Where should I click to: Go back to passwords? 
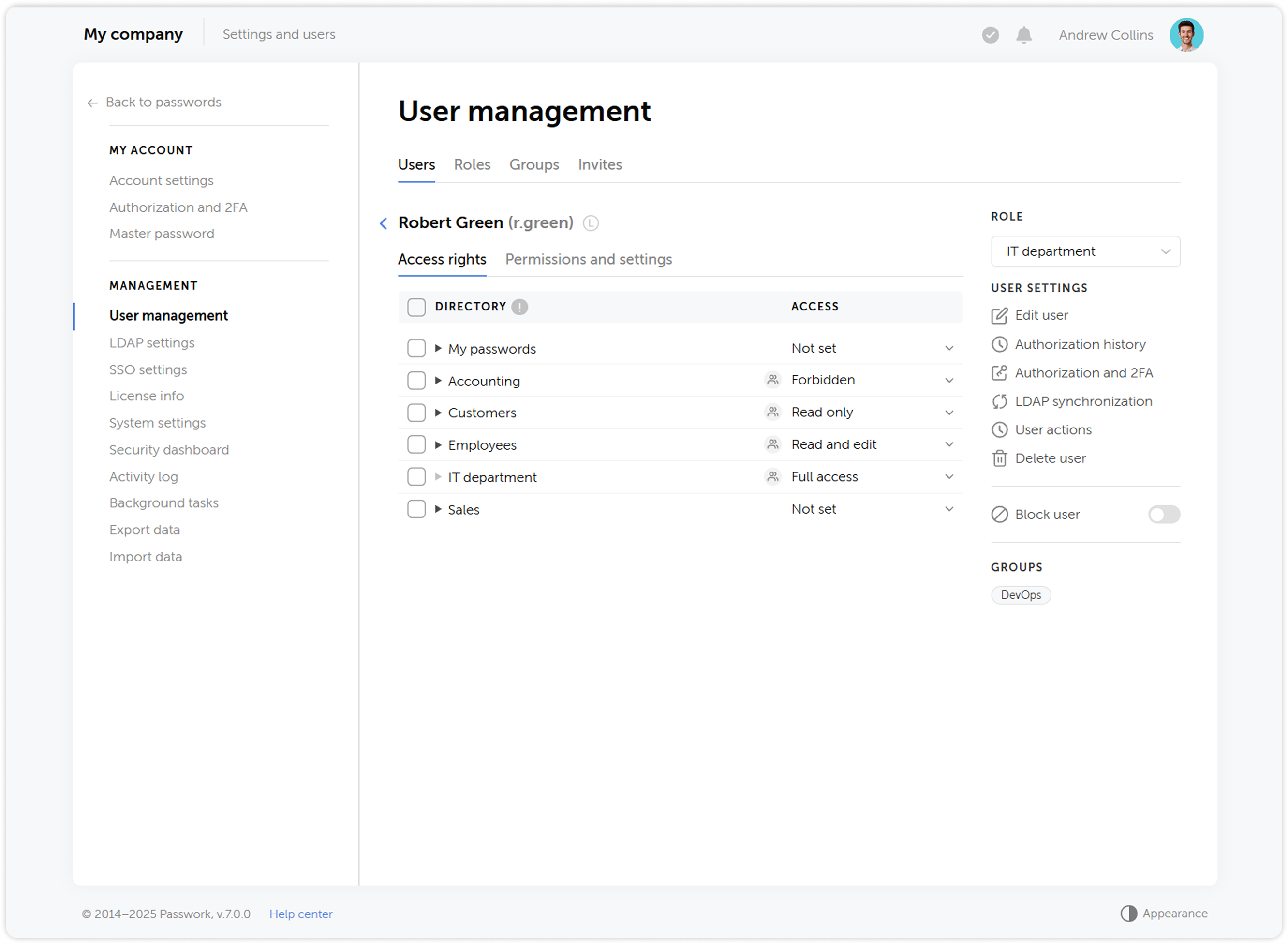click(x=154, y=103)
